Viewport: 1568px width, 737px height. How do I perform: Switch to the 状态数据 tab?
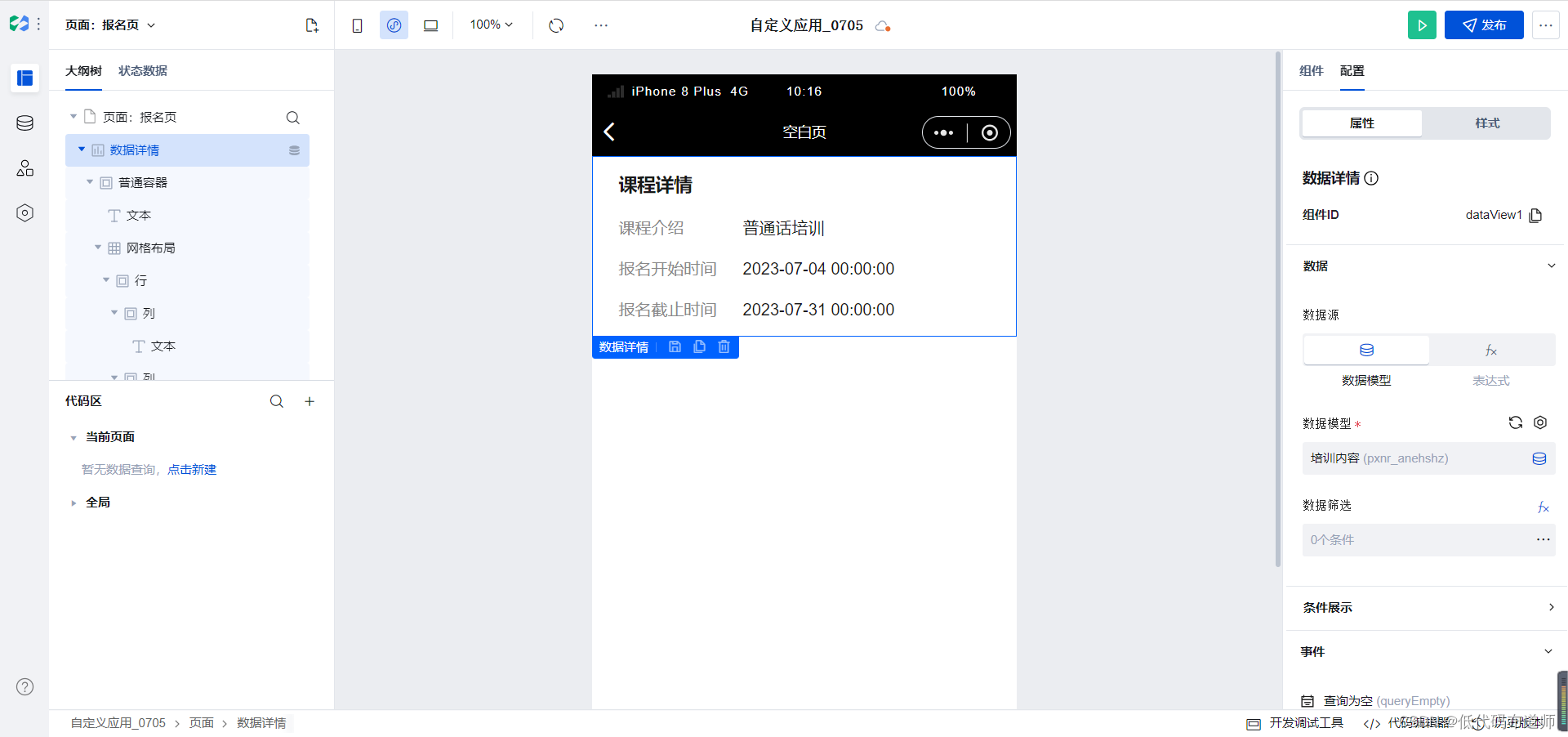(x=143, y=71)
